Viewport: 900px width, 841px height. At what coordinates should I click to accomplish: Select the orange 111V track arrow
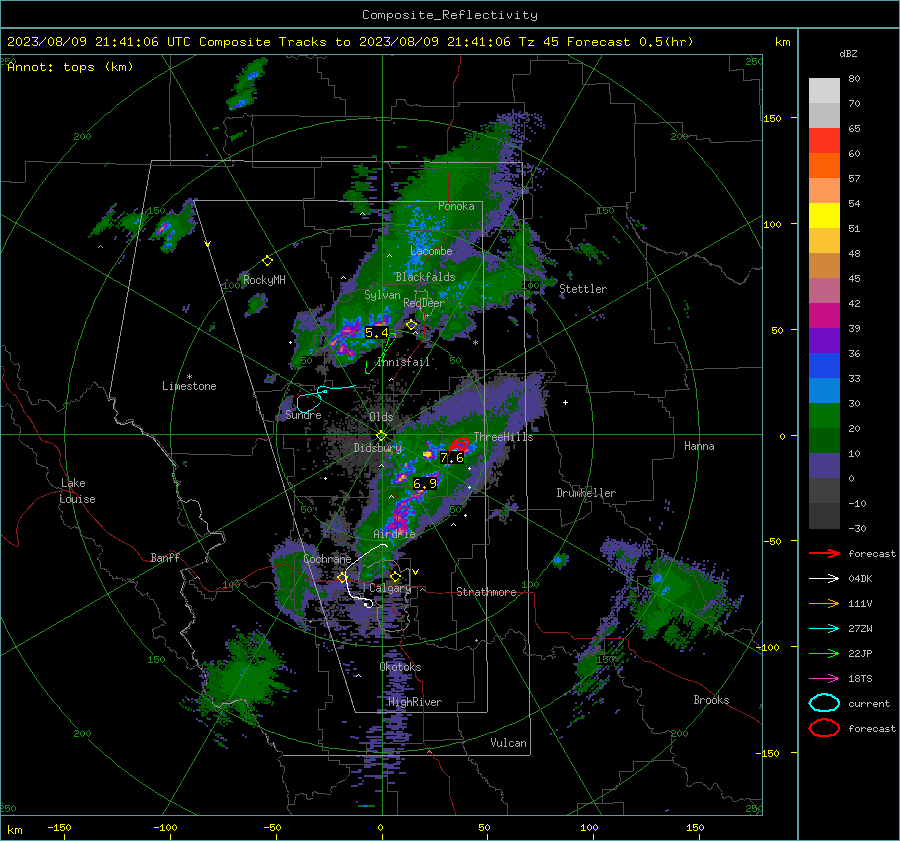coord(824,603)
